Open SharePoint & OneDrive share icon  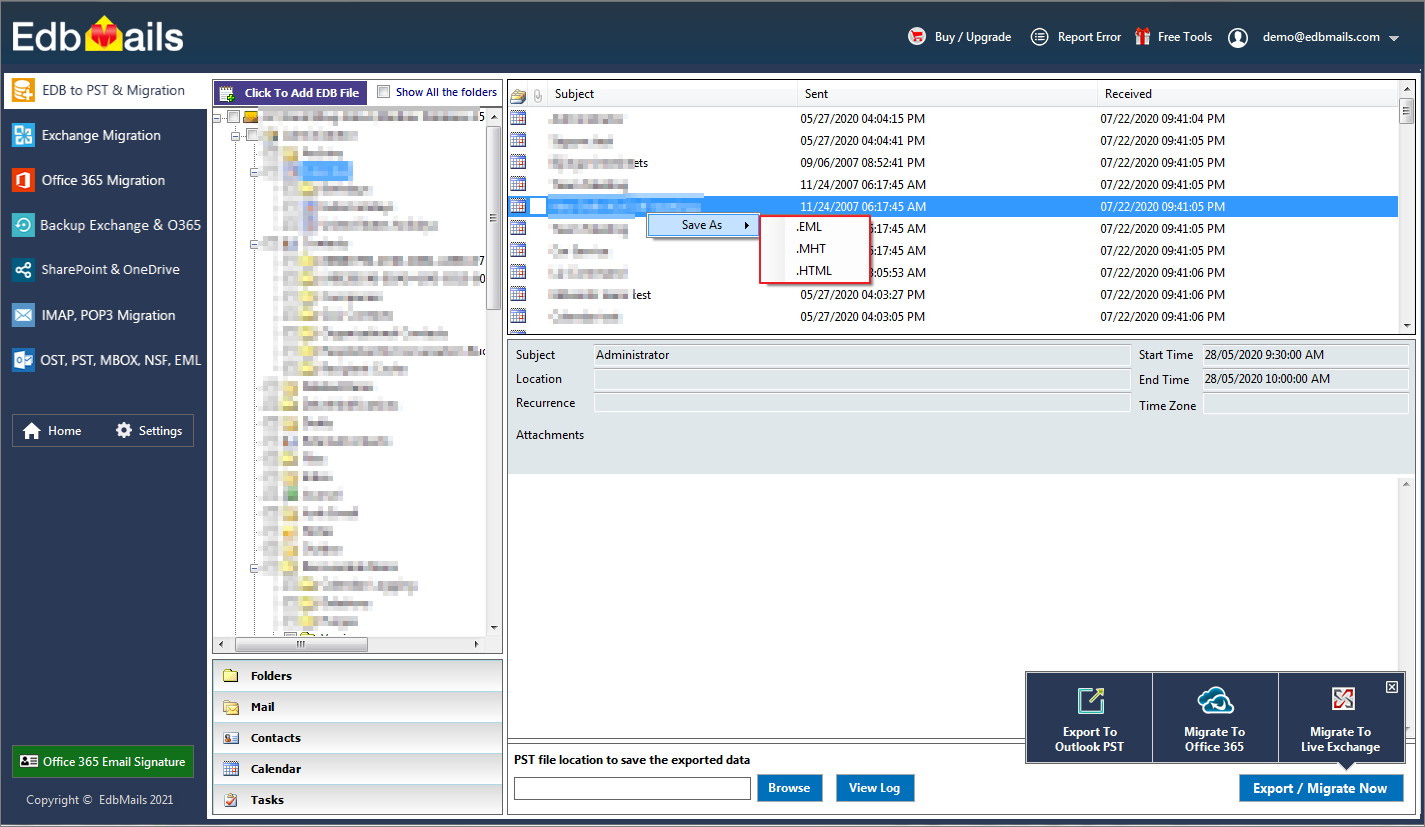(23, 270)
